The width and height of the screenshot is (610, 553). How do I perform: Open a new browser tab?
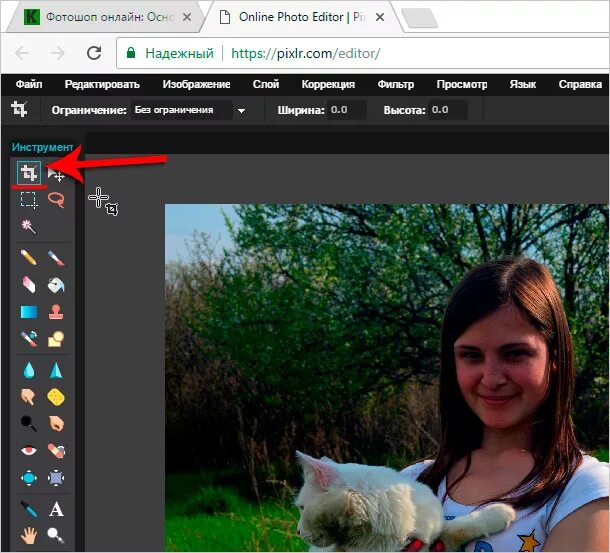point(419,18)
